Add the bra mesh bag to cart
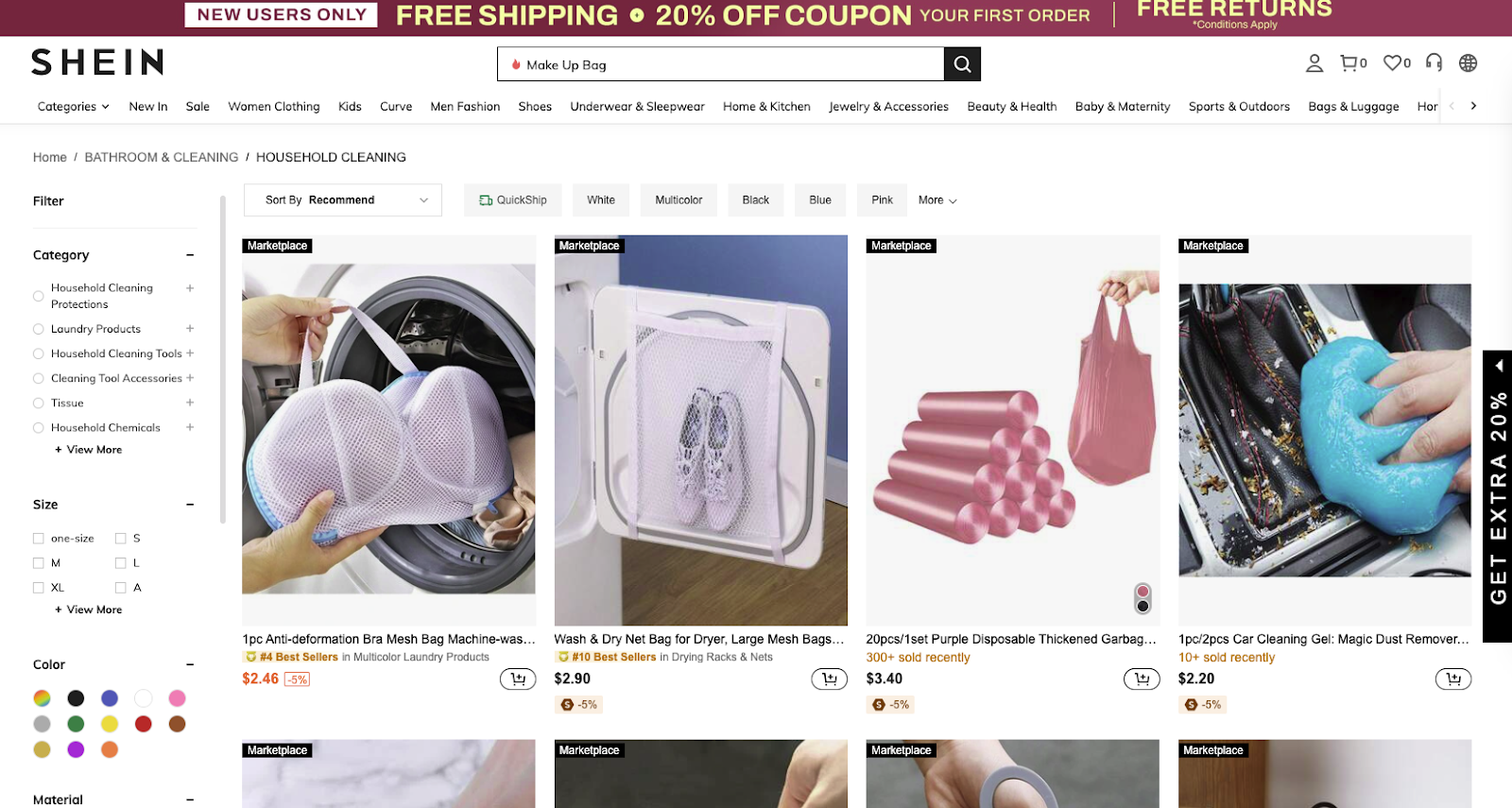The image size is (1512, 808). [x=517, y=679]
